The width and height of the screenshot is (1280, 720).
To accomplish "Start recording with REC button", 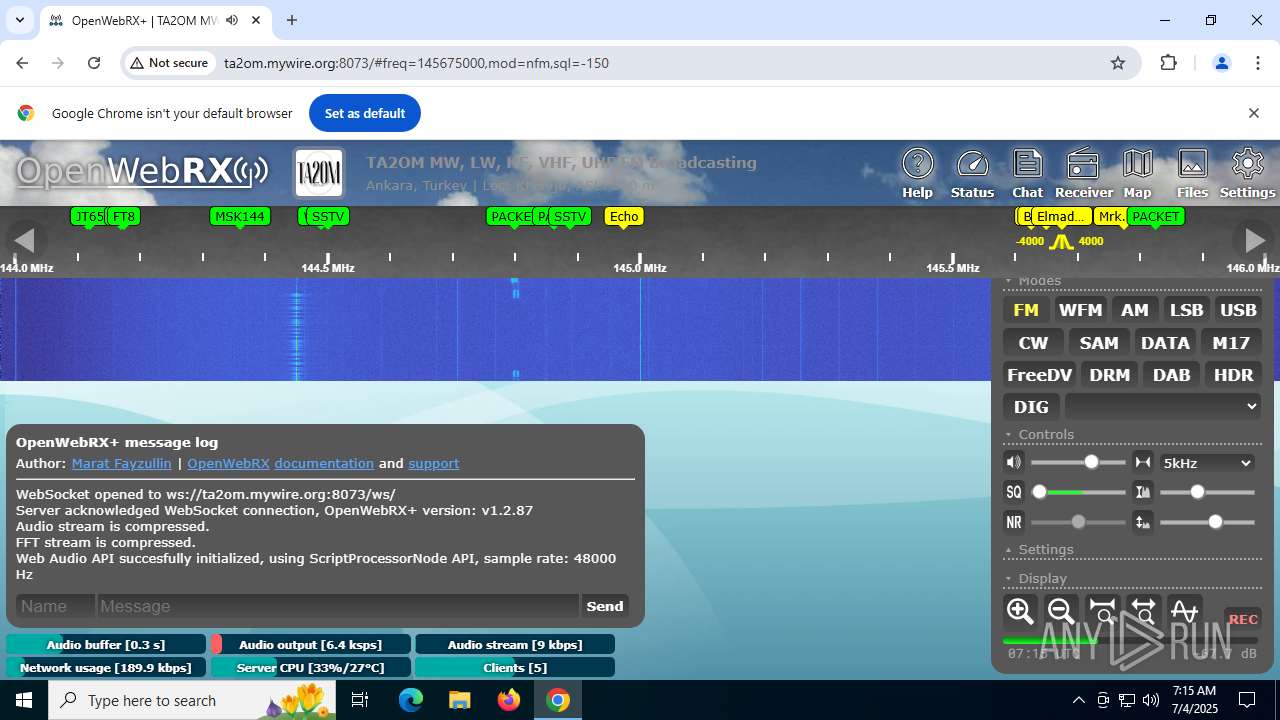I will [1242, 619].
